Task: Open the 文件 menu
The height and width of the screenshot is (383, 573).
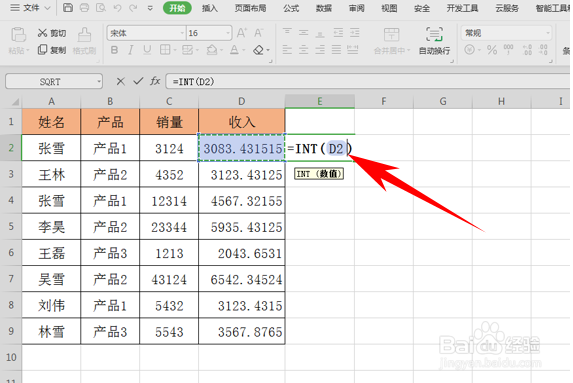Action: [30, 8]
